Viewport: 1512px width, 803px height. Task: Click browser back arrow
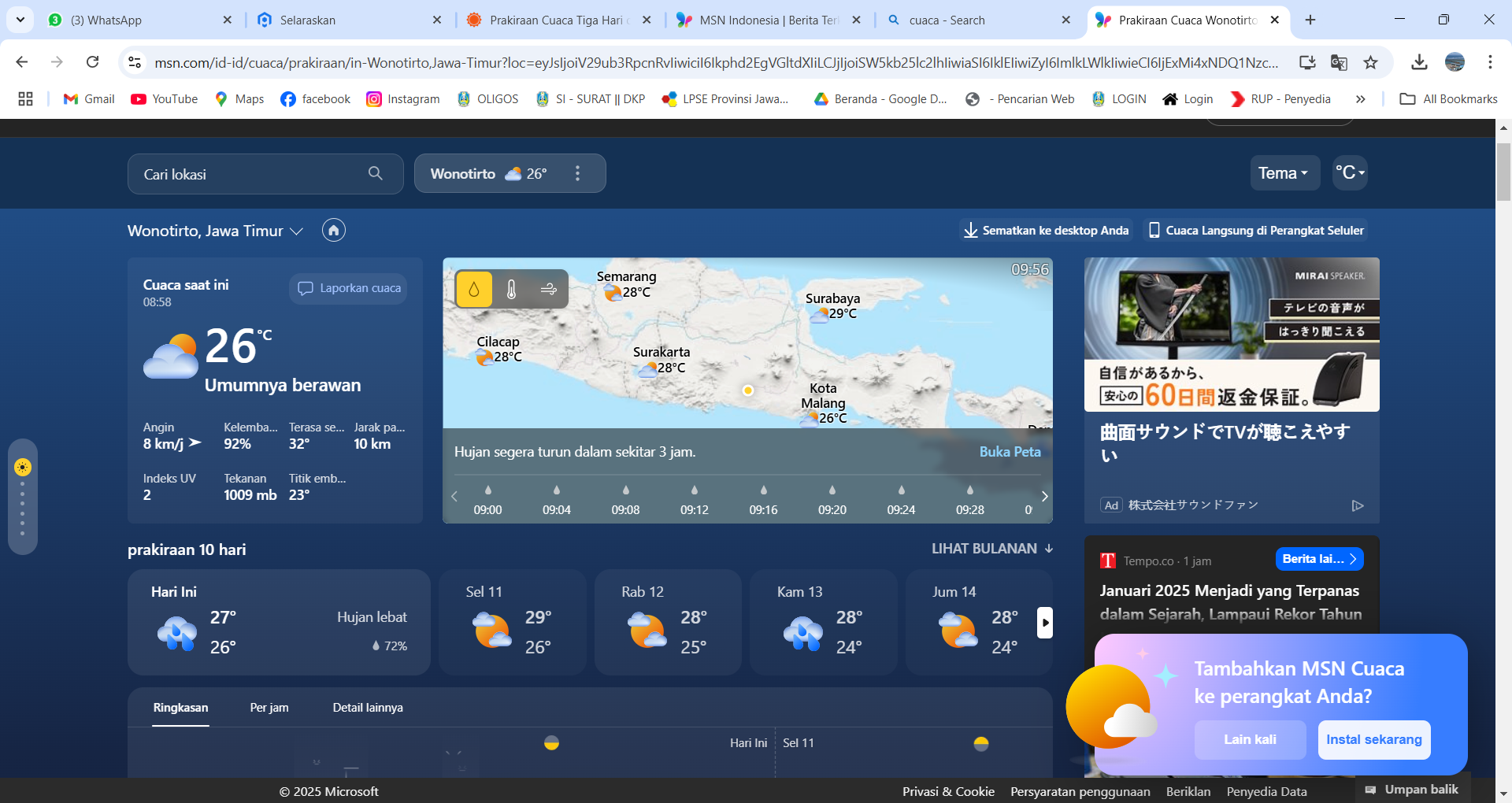22,61
